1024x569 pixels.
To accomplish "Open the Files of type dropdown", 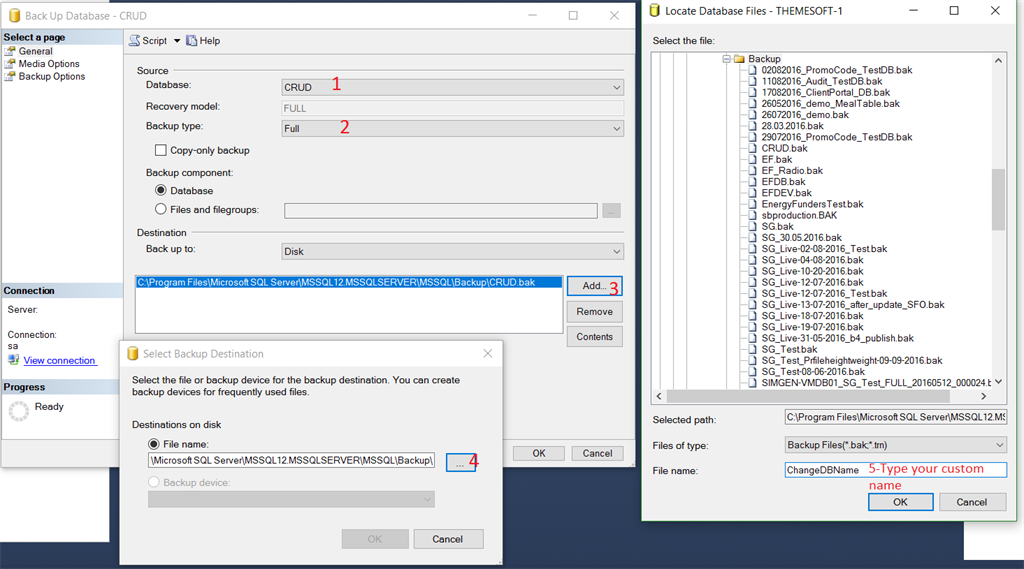I will tap(895, 445).
